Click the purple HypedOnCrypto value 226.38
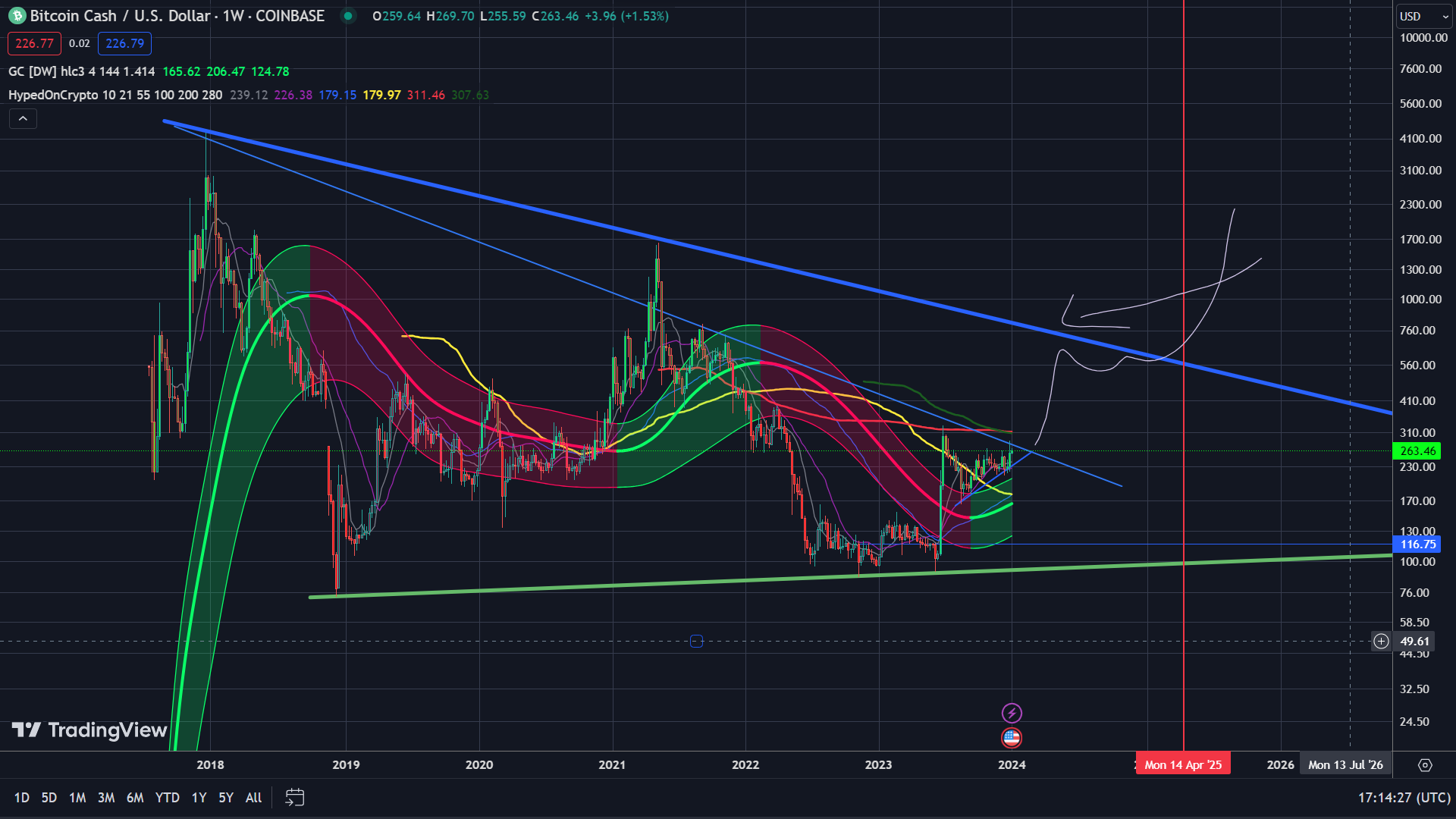This screenshot has height=819, width=1456. click(293, 95)
